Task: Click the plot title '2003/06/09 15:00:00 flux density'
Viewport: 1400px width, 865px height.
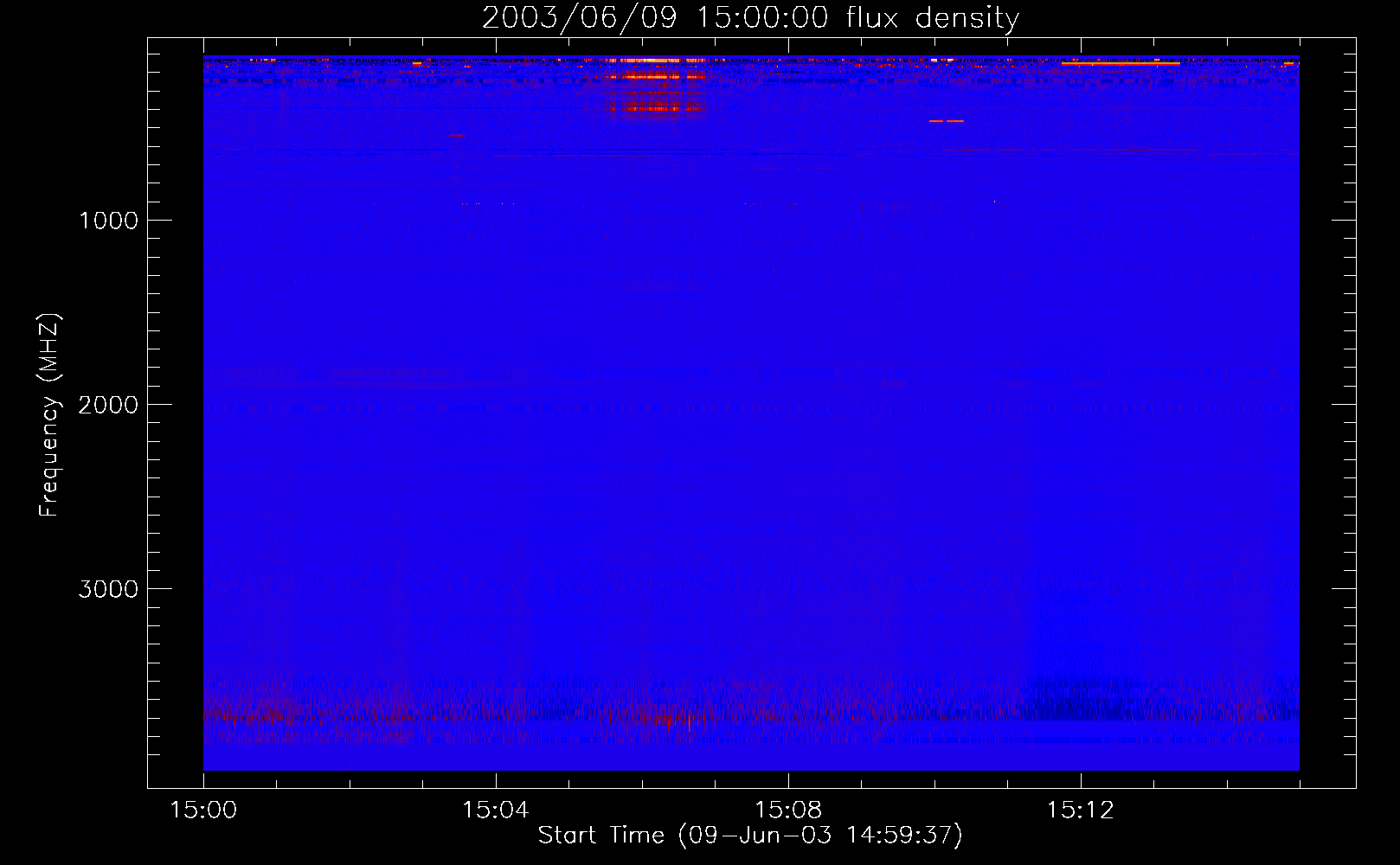Action: click(x=750, y=17)
